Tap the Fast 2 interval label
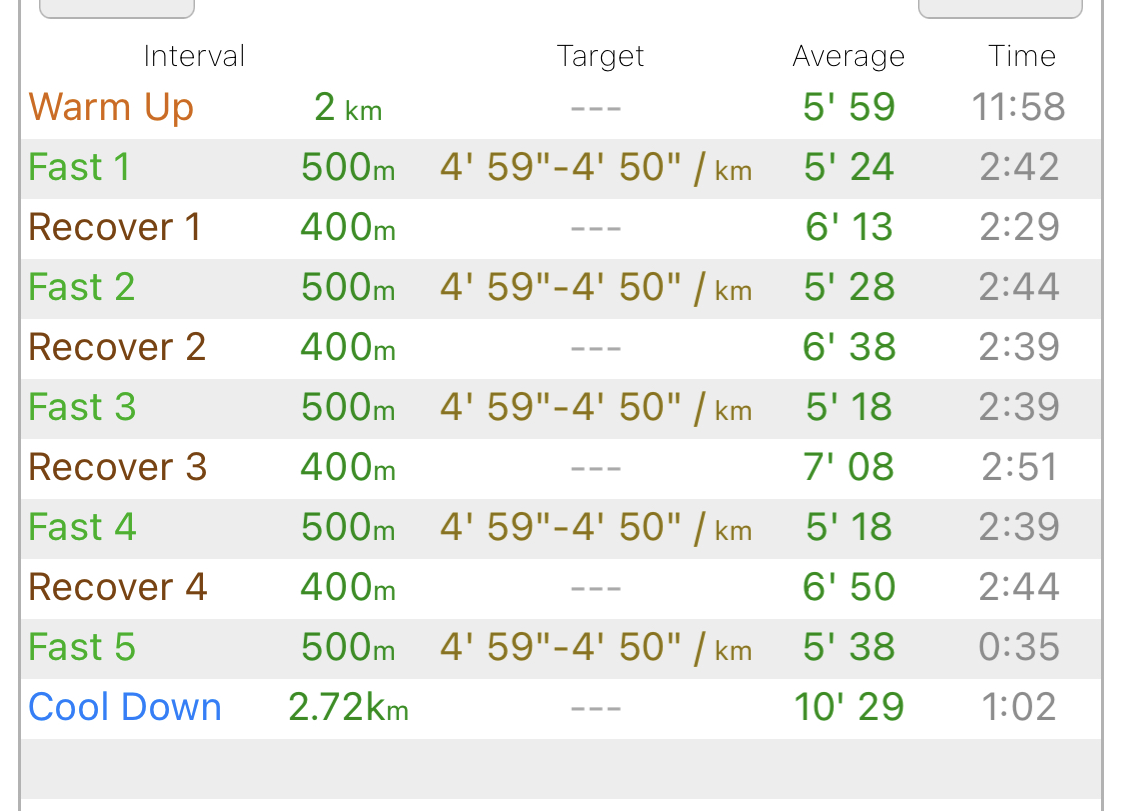 (x=81, y=288)
